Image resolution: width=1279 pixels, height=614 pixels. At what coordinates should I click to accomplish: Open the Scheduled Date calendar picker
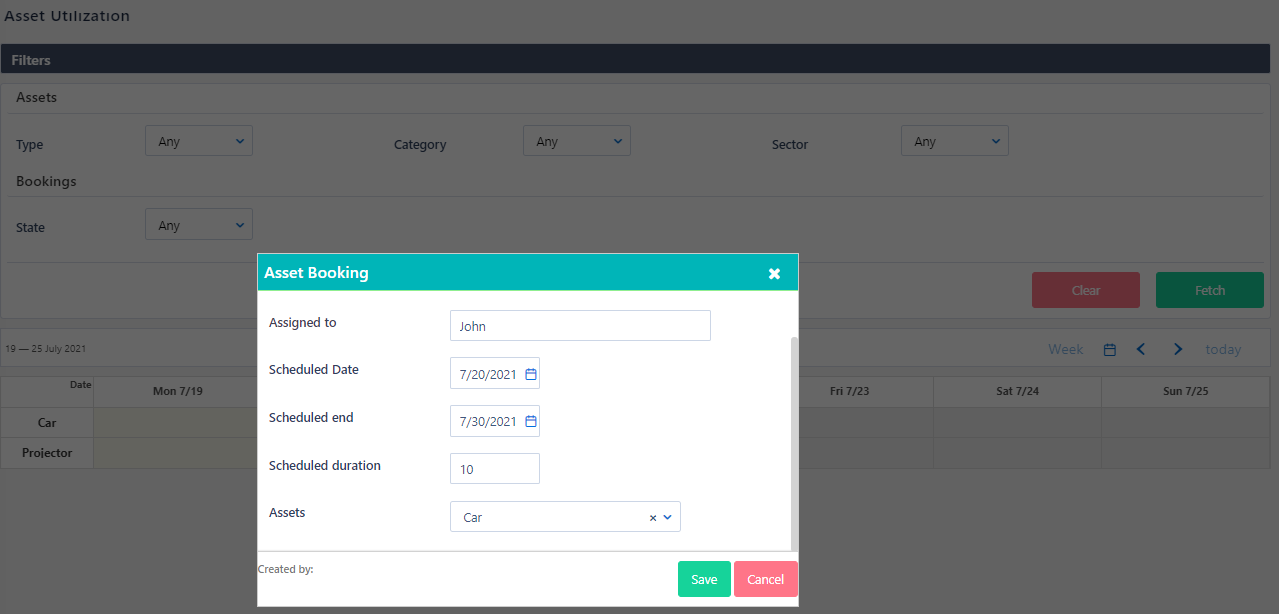coord(530,372)
